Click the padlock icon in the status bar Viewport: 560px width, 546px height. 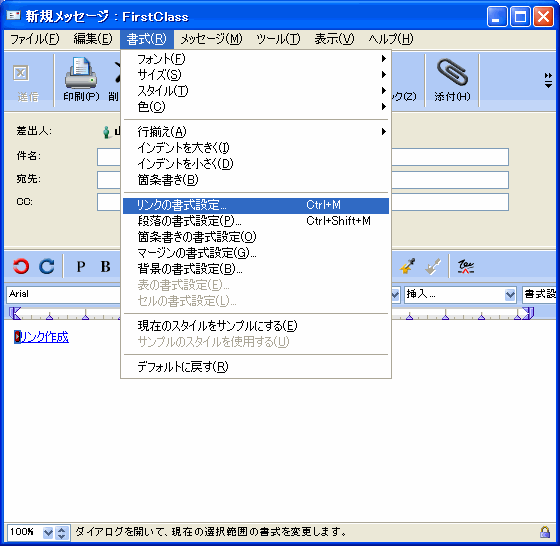(x=545, y=532)
